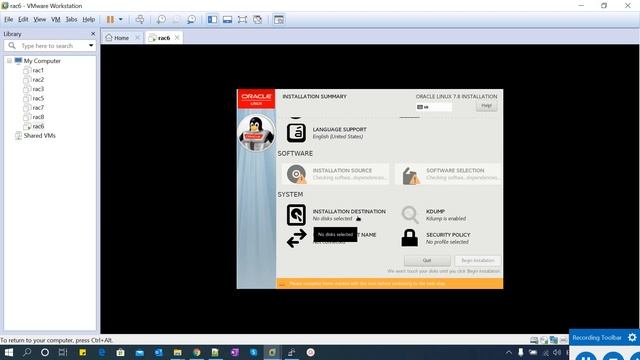The width and height of the screenshot is (640, 360).
Task: Collapse the My Computer tree node
Action: pyautogui.click(x=9, y=61)
